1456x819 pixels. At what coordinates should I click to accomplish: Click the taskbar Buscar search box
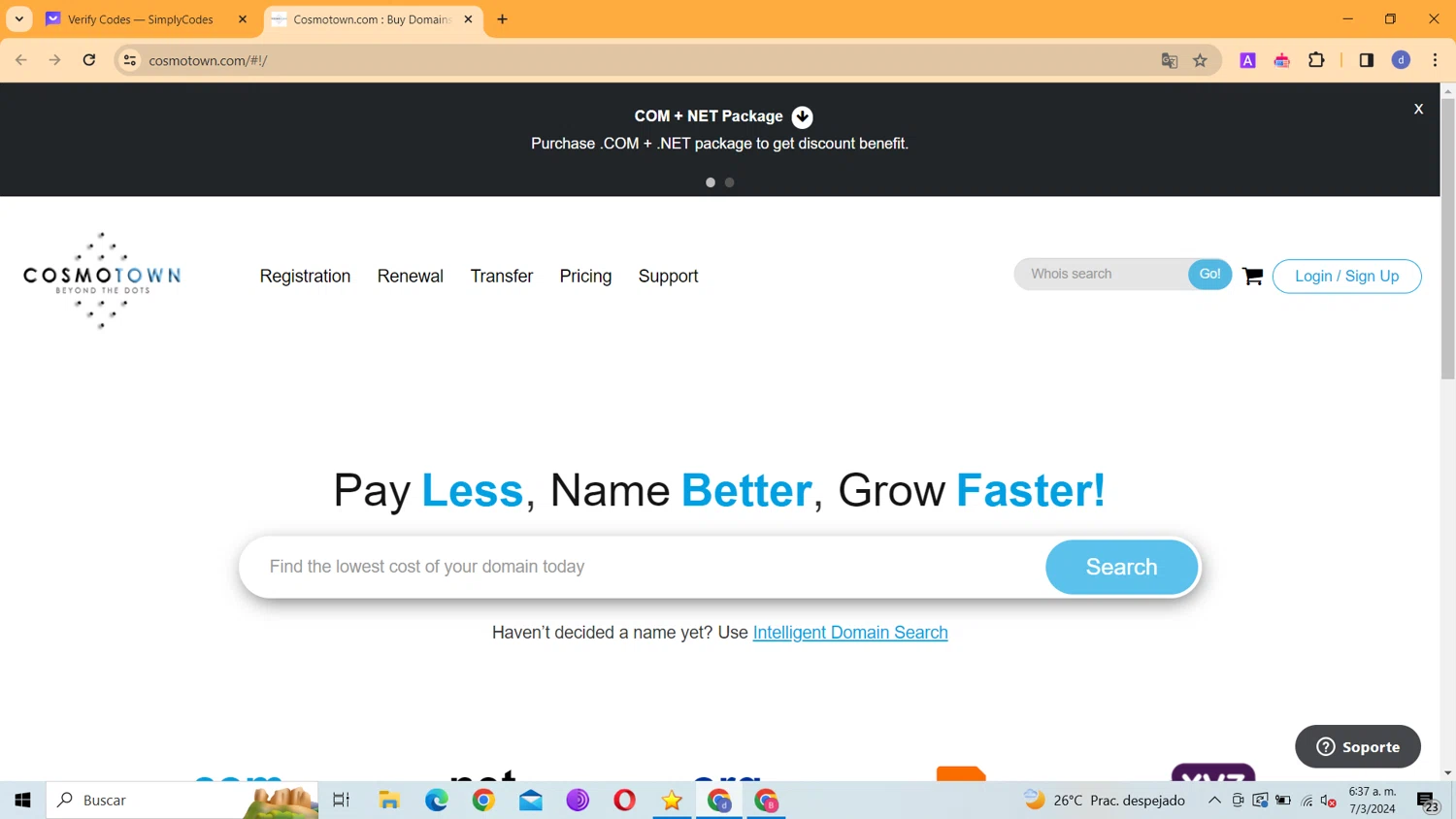pos(182,801)
